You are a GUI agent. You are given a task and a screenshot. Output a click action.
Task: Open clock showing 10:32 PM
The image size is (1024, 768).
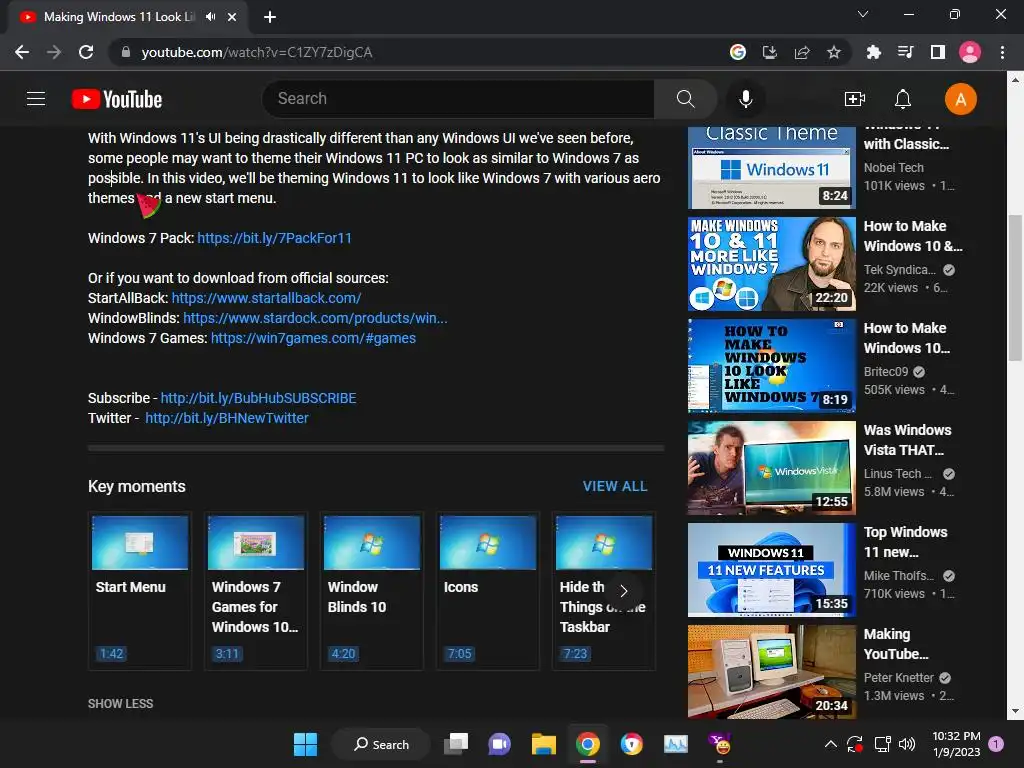coord(956,744)
